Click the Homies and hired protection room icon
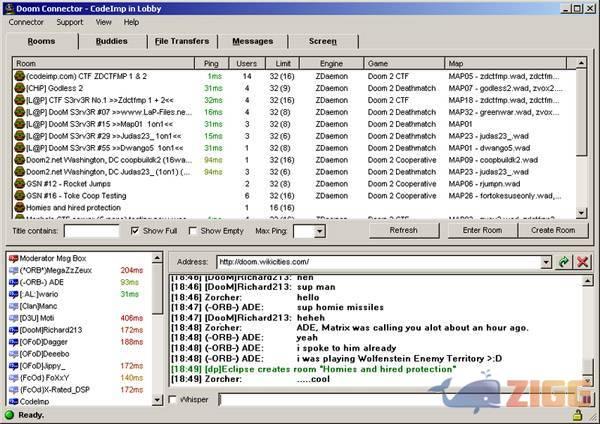The image size is (600, 424). (20, 207)
